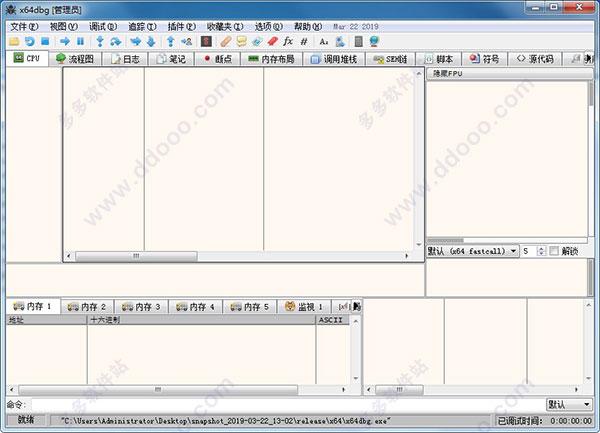Click the disassembly horizontal scrollbar thumb

[136, 256]
